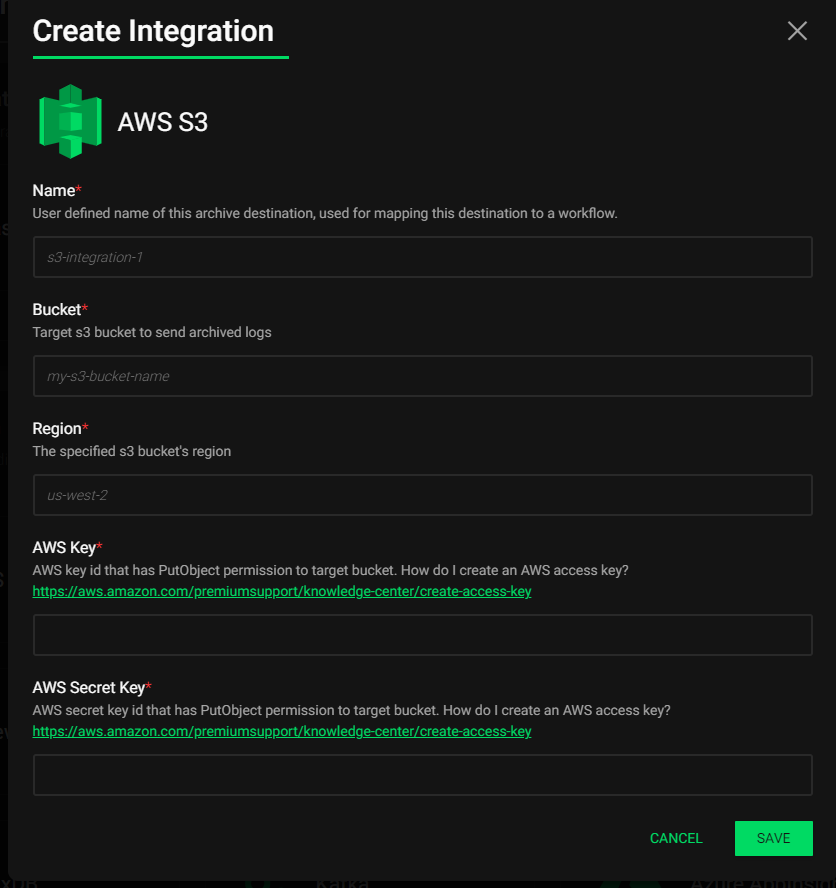Image resolution: width=836 pixels, height=888 pixels.
Task: Focus the Name input field
Action: [x=423, y=257]
